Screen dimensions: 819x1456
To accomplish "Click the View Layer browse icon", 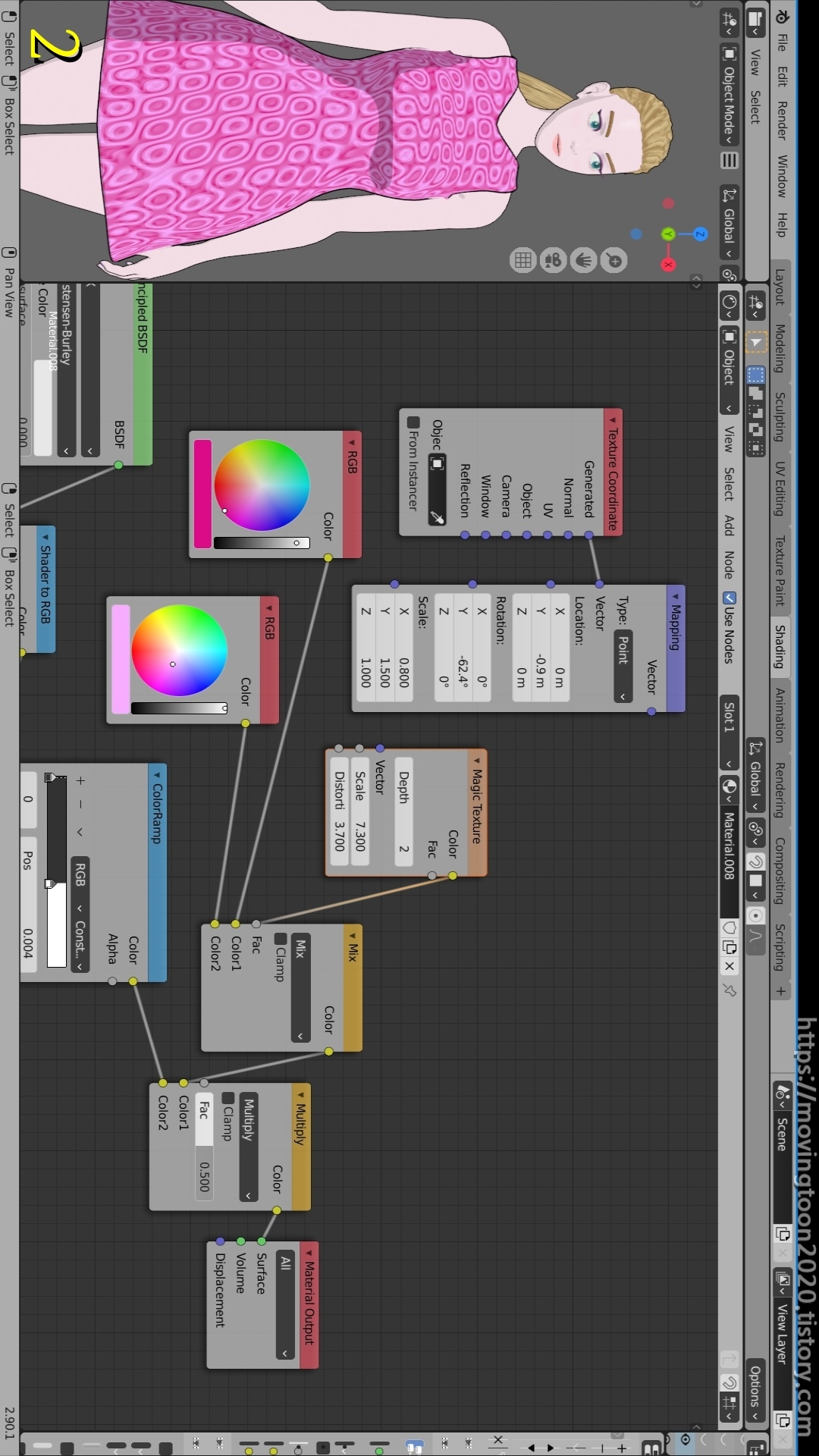I will pyautogui.click(x=783, y=1283).
